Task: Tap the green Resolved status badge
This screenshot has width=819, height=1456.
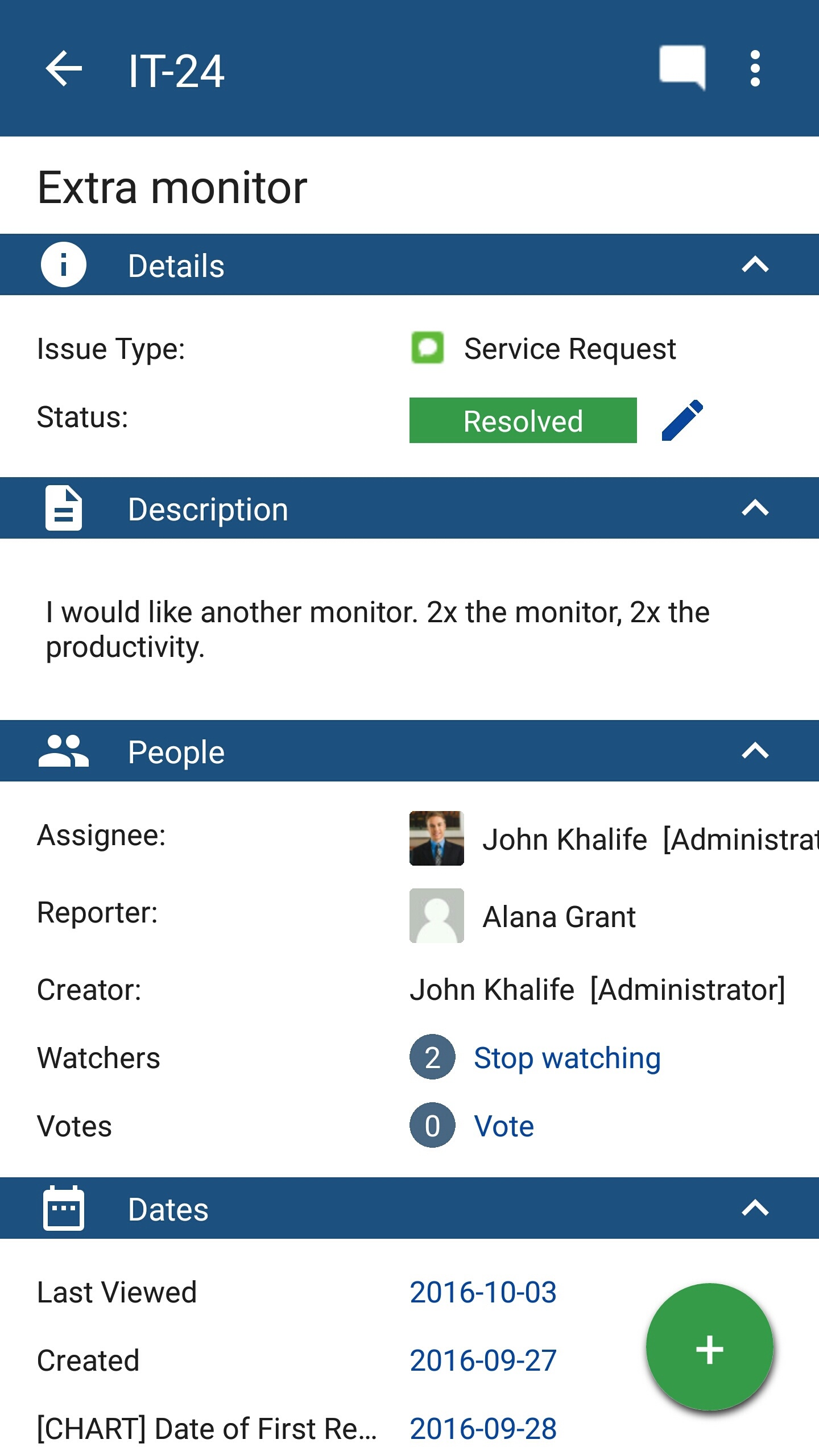Action: coord(523,420)
